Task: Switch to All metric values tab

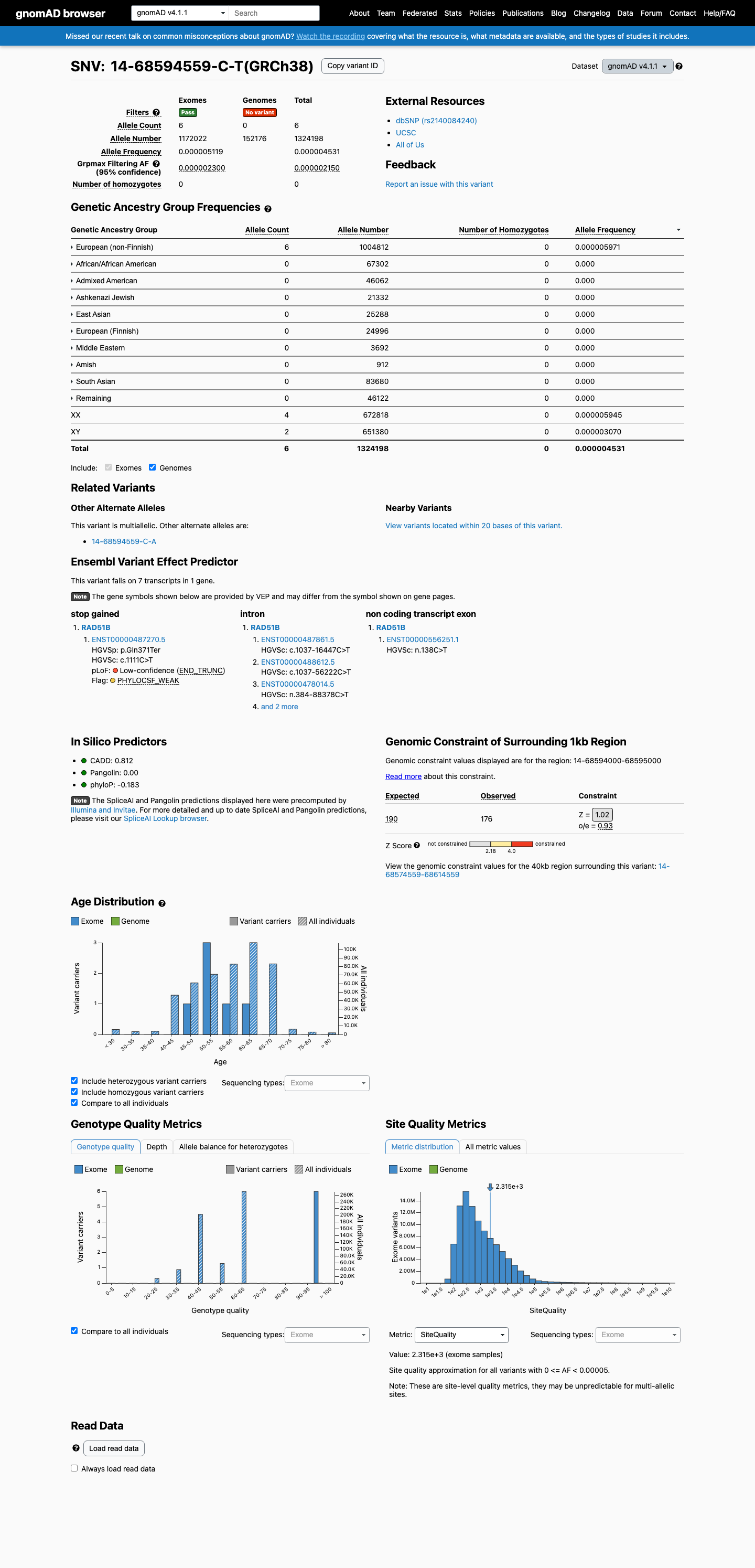Action: (x=493, y=1147)
